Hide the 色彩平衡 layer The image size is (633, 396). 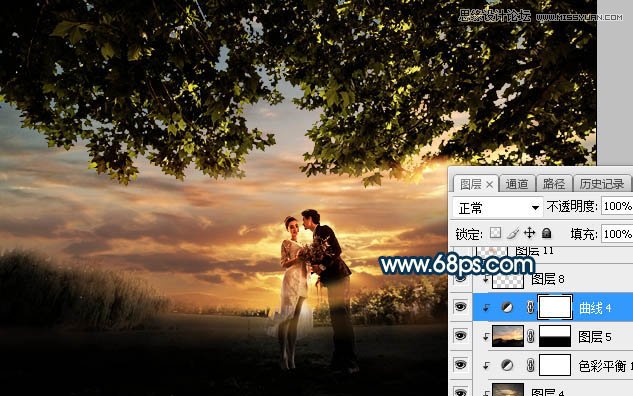(x=460, y=365)
